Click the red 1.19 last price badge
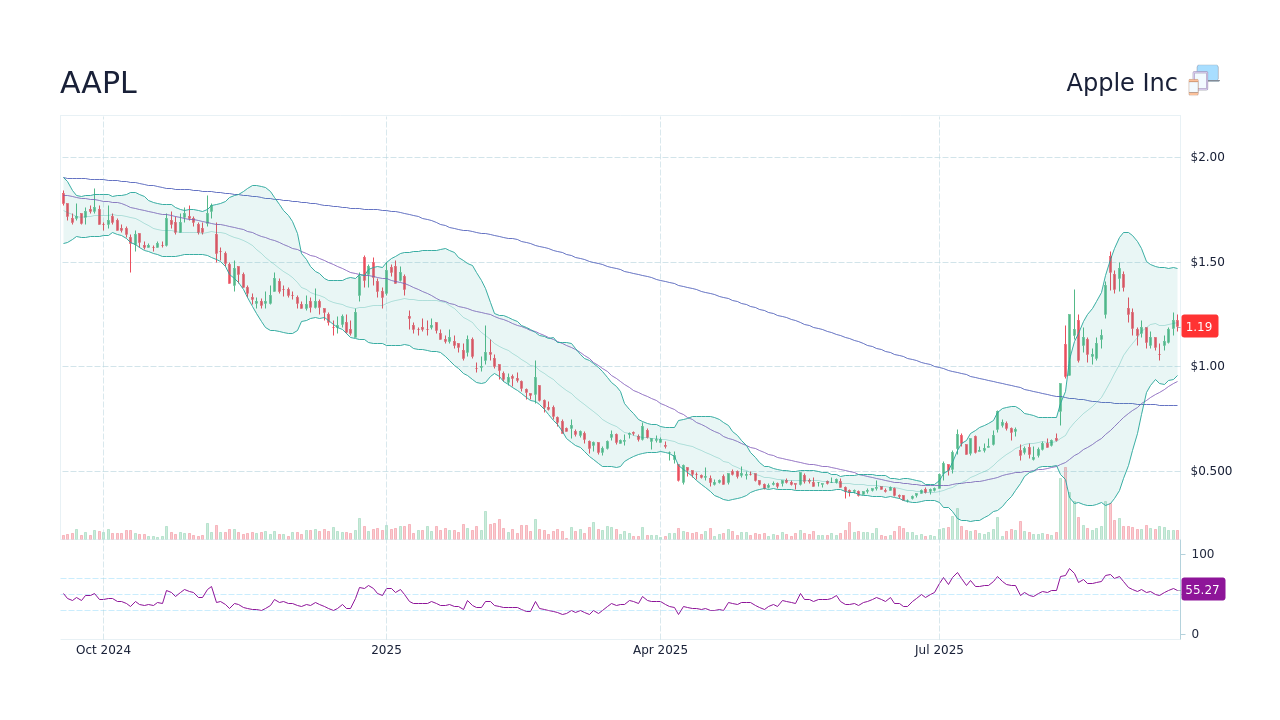Viewport: 1280px width, 720px height. tap(1198, 326)
